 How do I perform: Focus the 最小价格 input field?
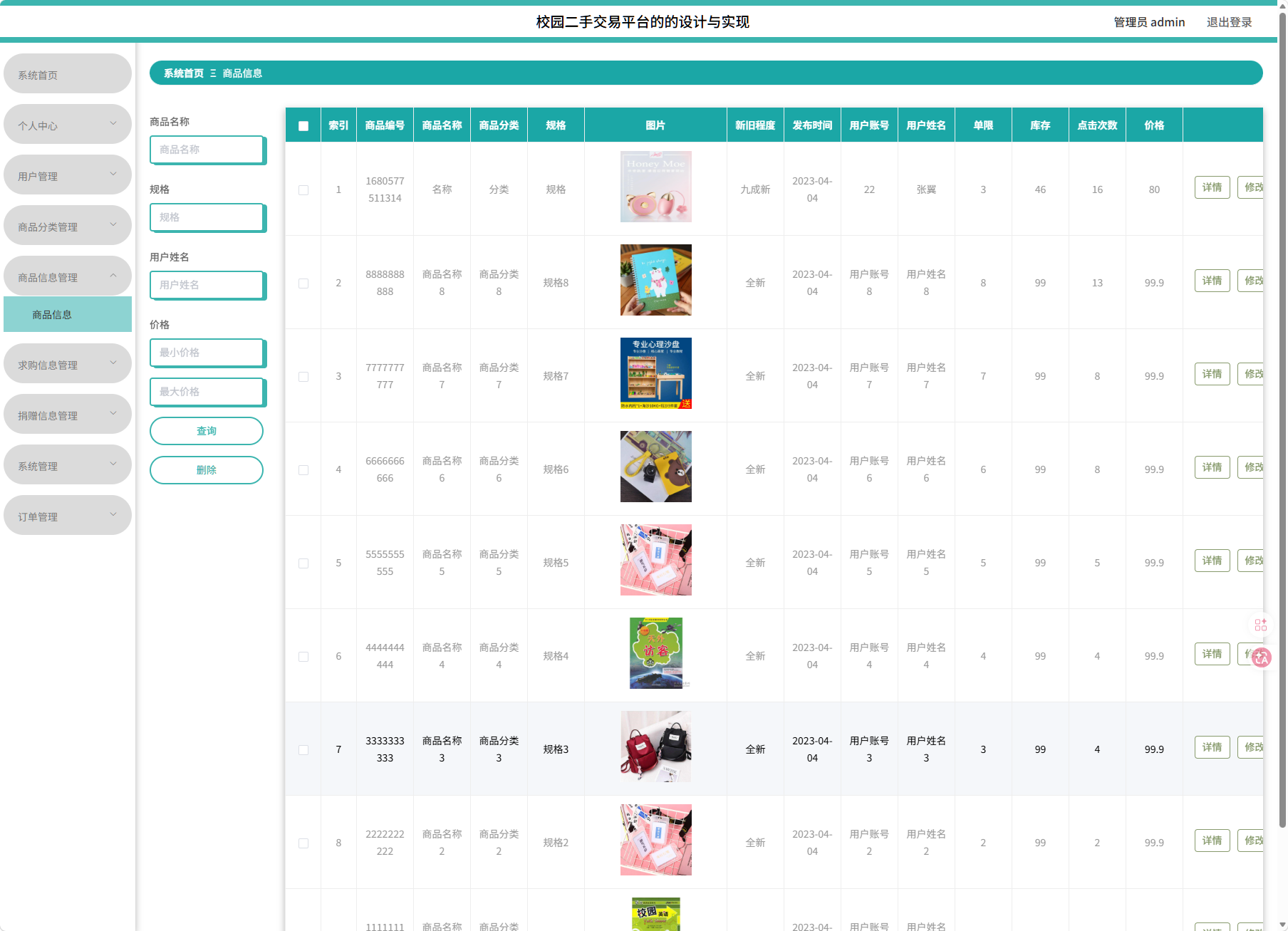tap(207, 353)
